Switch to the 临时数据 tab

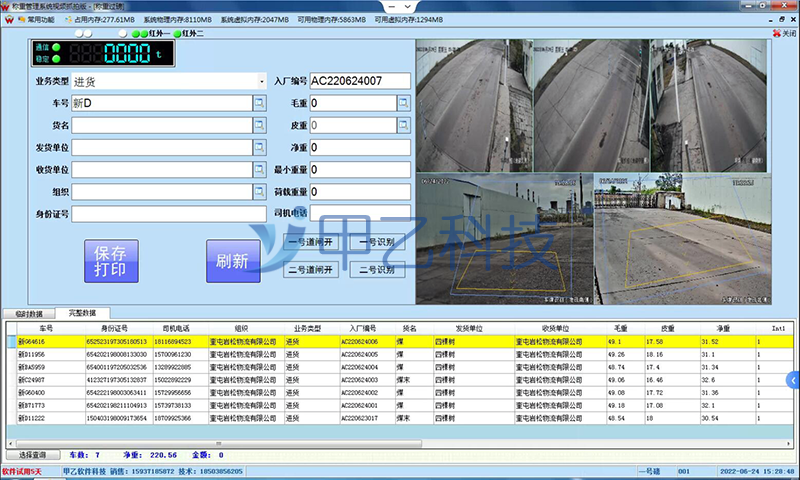click(x=28, y=313)
